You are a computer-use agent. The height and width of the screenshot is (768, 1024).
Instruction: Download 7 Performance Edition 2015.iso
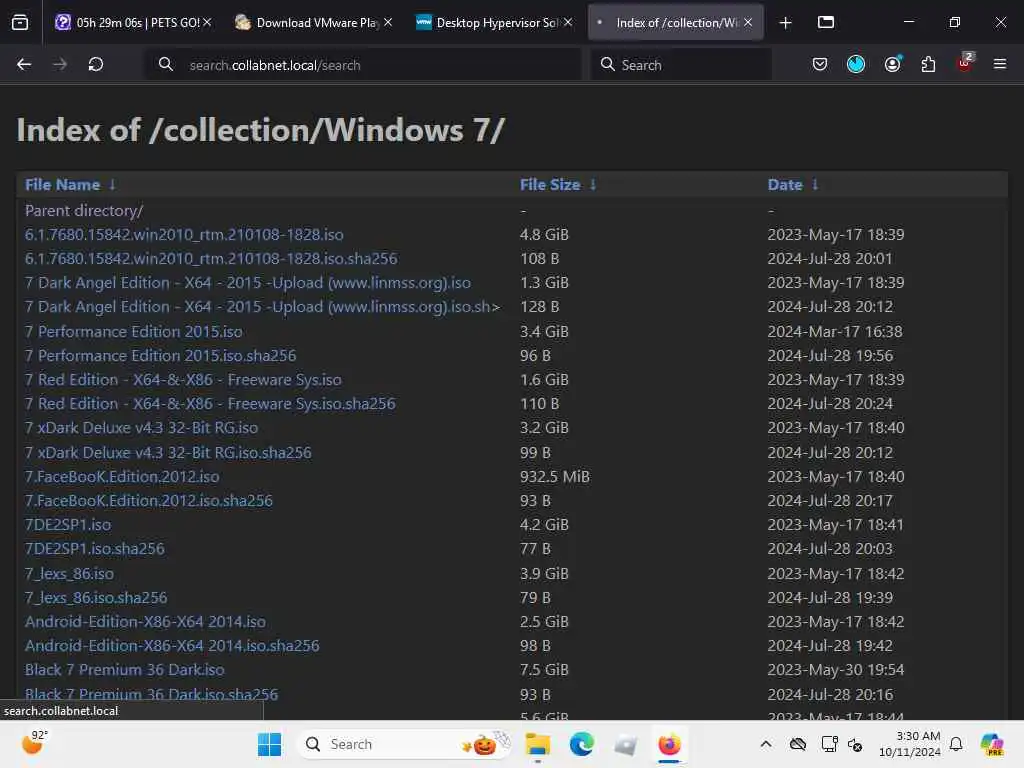133,332
